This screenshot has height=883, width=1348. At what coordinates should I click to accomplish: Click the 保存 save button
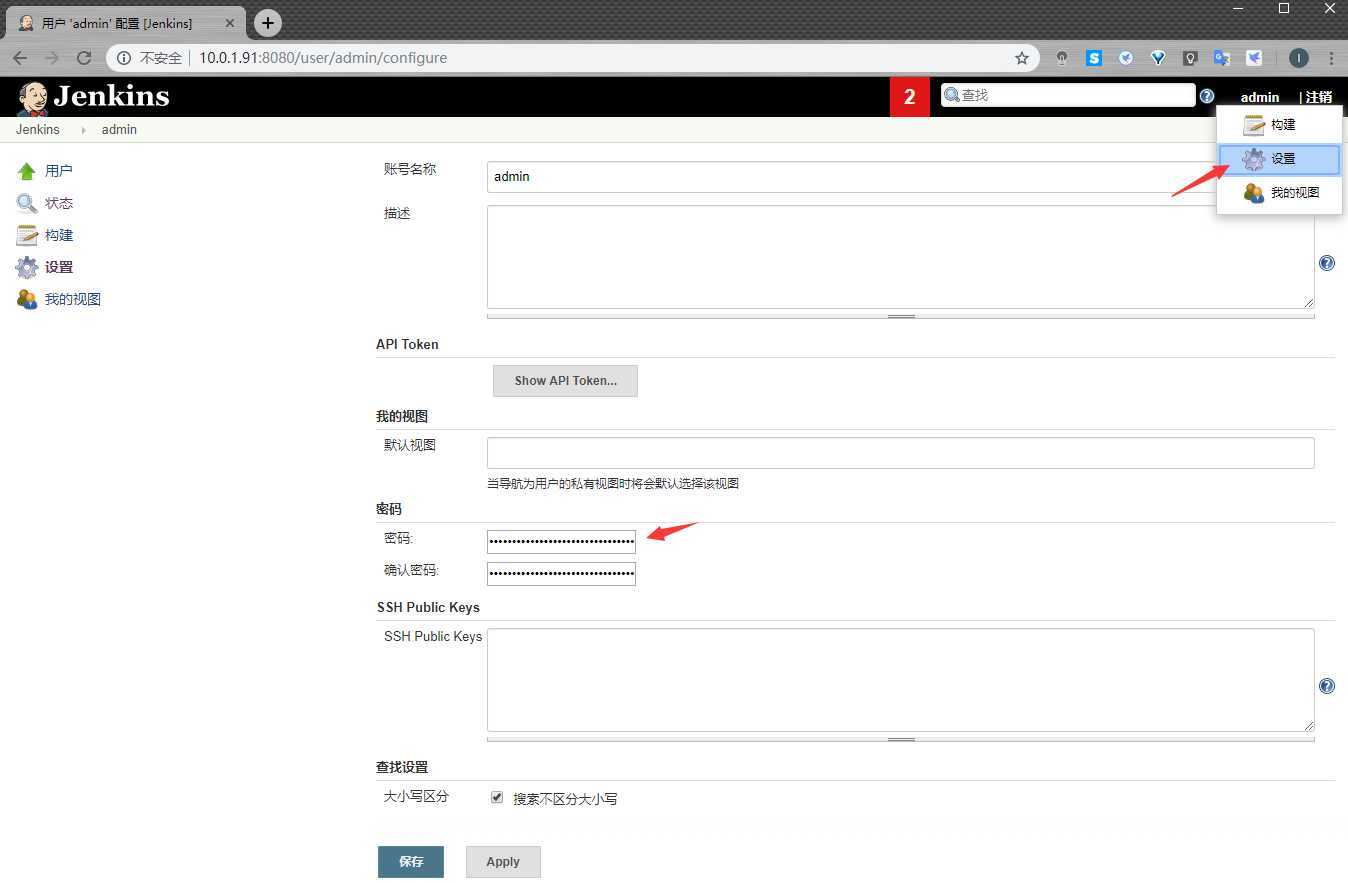coord(410,862)
